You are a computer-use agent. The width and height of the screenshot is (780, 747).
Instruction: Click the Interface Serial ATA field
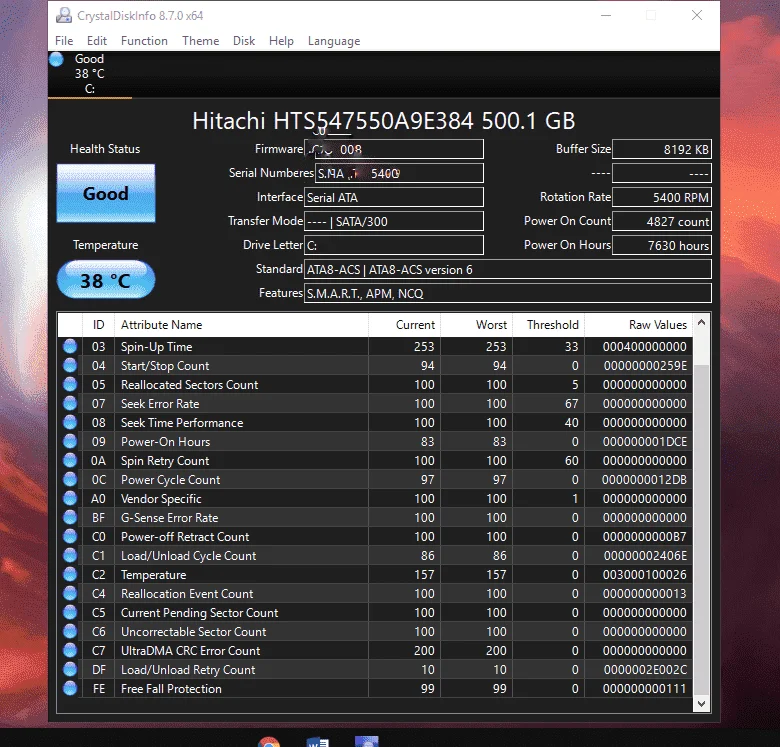click(393, 197)
